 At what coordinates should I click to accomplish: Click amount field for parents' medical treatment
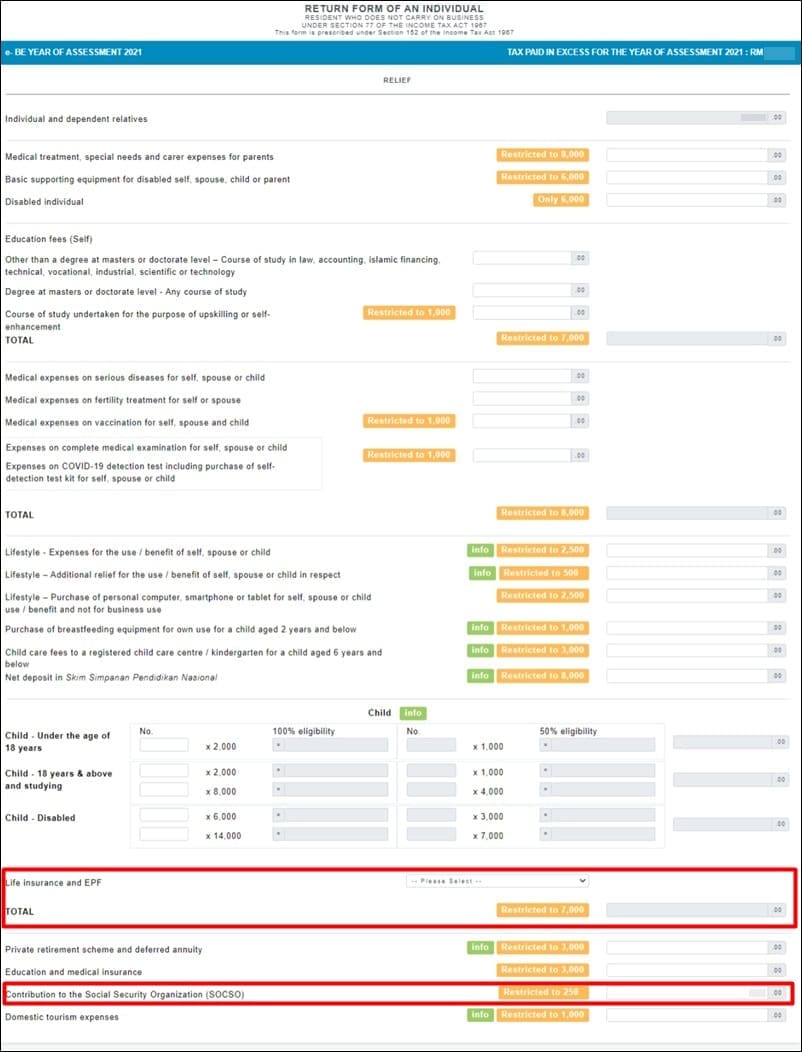[x=687, y=155]
